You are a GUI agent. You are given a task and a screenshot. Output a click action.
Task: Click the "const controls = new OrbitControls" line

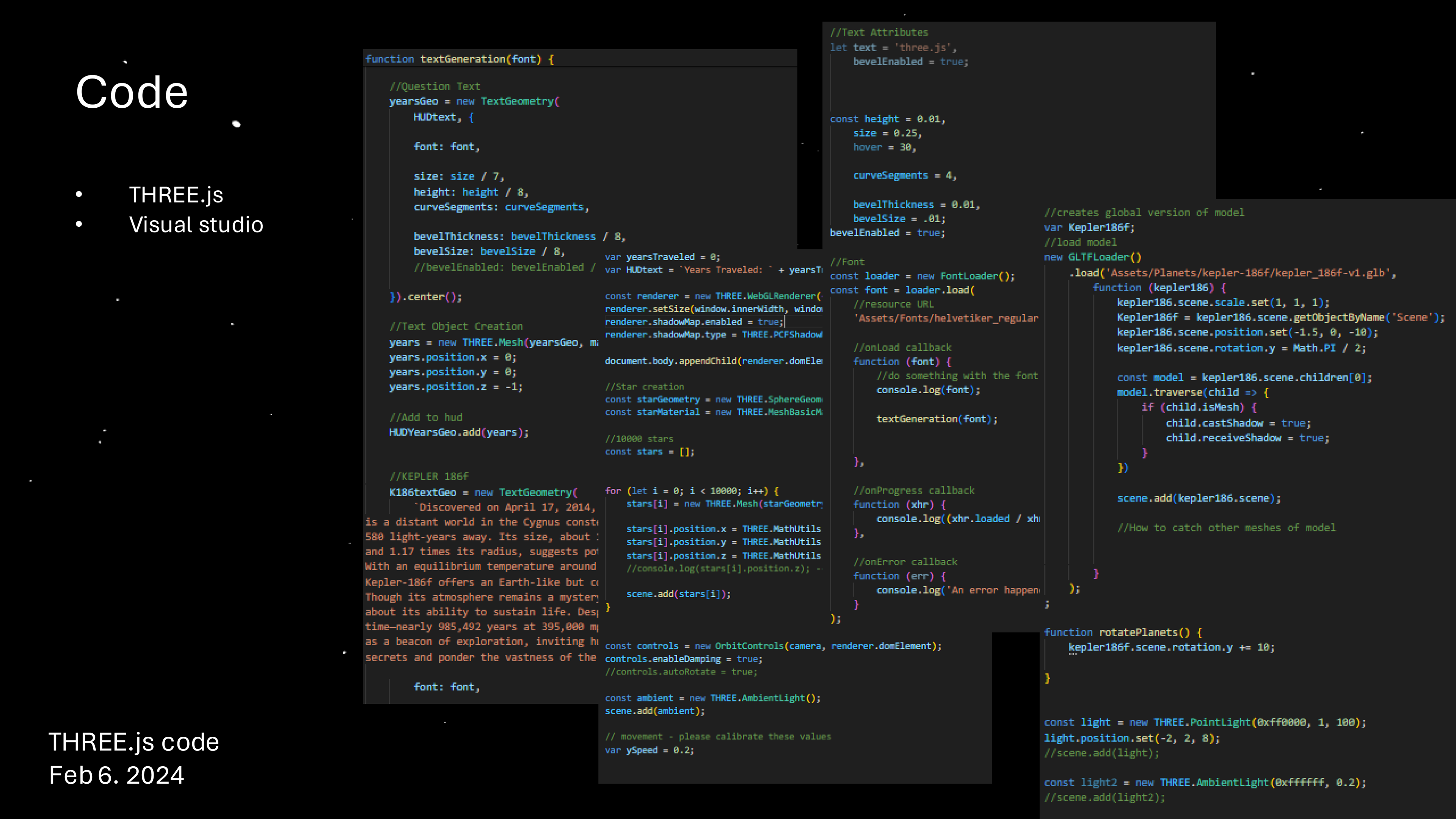pos(774,646)
